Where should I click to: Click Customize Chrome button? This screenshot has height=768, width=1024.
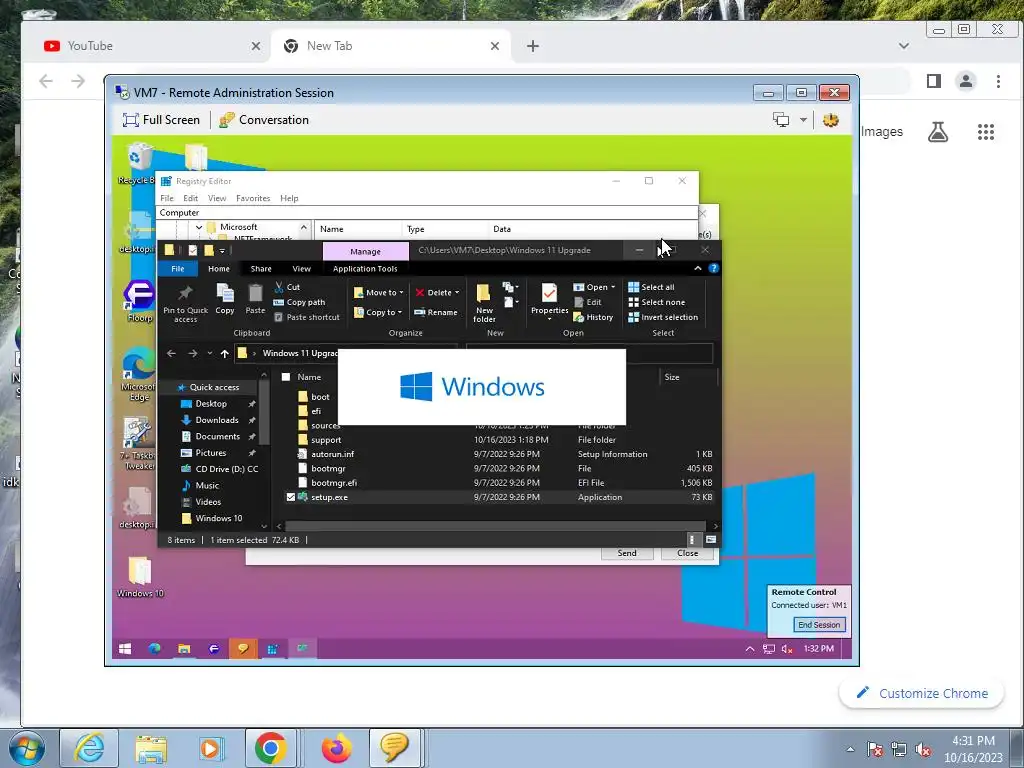921,693
